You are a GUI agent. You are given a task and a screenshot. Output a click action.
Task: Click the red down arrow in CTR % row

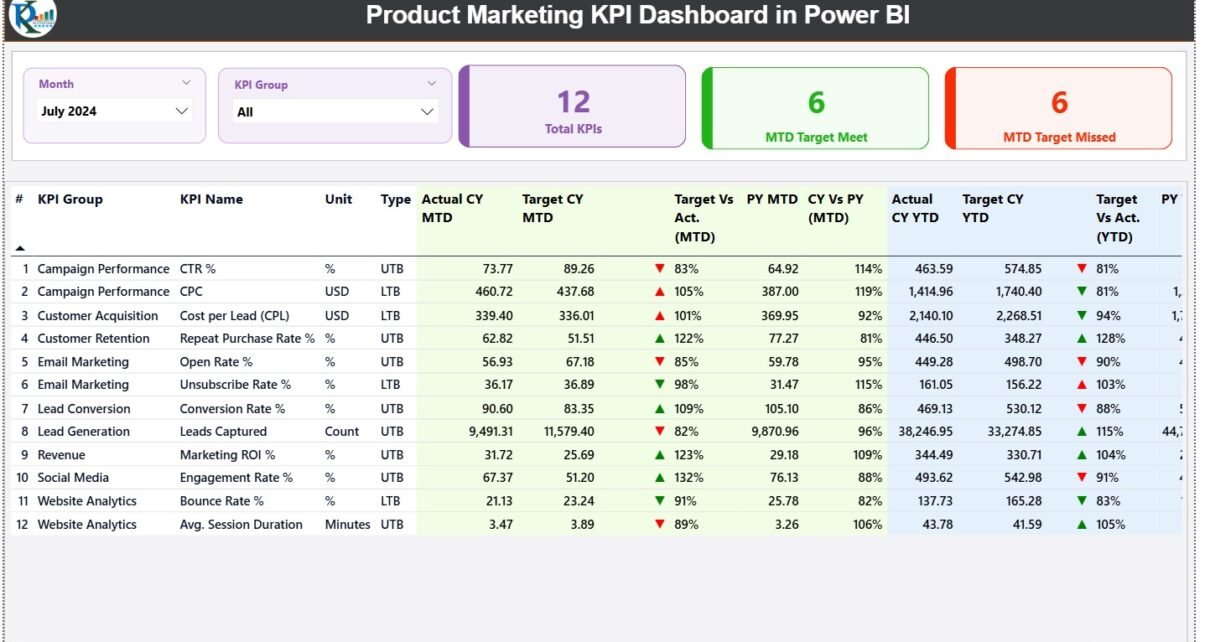tap(659, 269)
